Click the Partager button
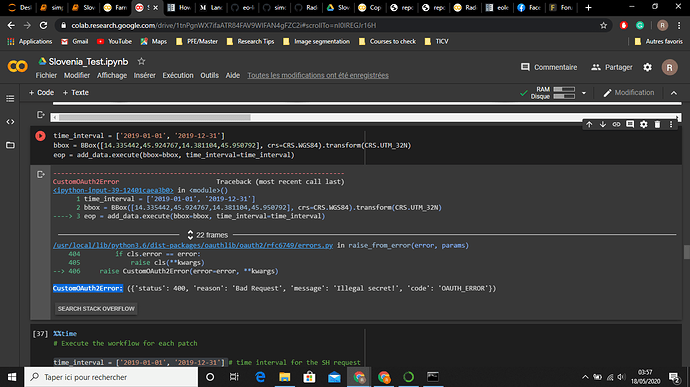 pyautogui.click(x=612, y=67)
